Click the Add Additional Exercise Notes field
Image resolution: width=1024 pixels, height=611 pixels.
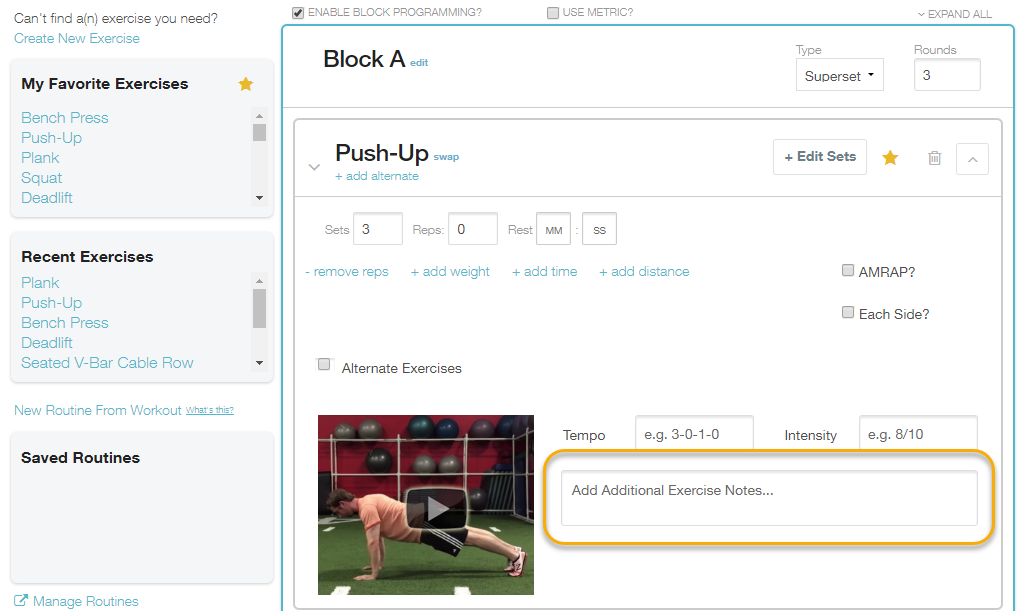[769, 497]
